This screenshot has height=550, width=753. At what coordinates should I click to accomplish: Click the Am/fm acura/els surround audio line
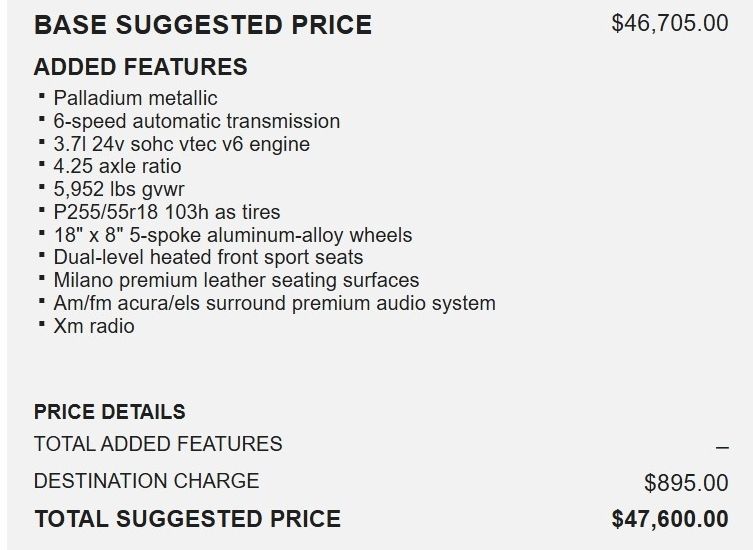[274, 303]
